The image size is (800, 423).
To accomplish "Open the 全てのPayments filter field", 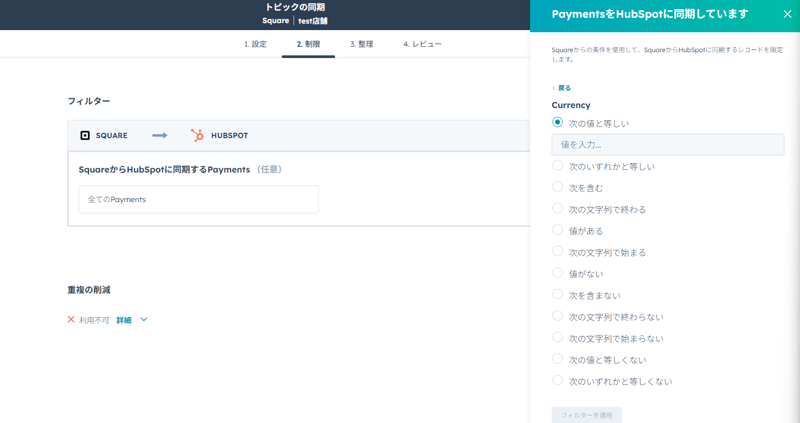I will (198, 199).
